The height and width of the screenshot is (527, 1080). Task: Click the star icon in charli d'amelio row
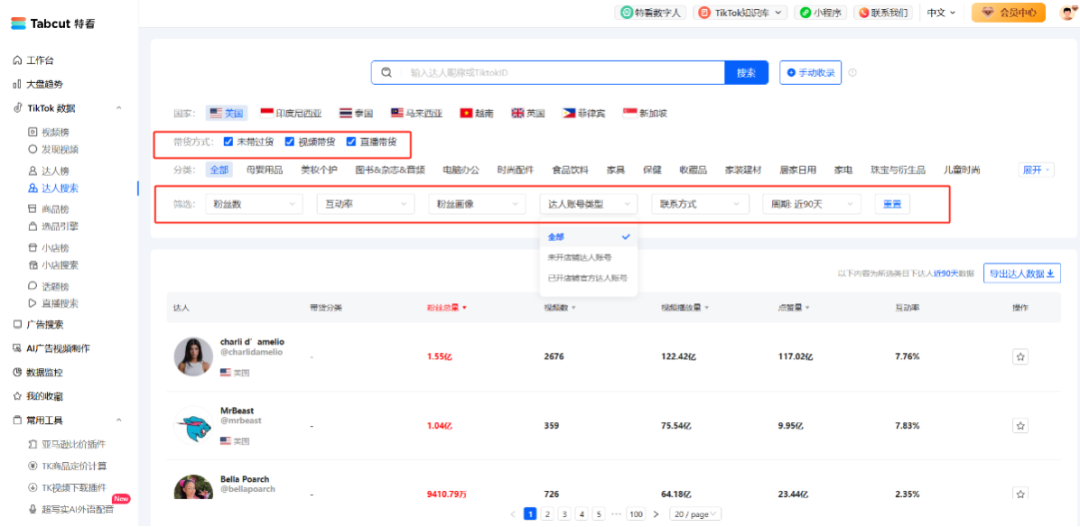tap(1020, 356)
